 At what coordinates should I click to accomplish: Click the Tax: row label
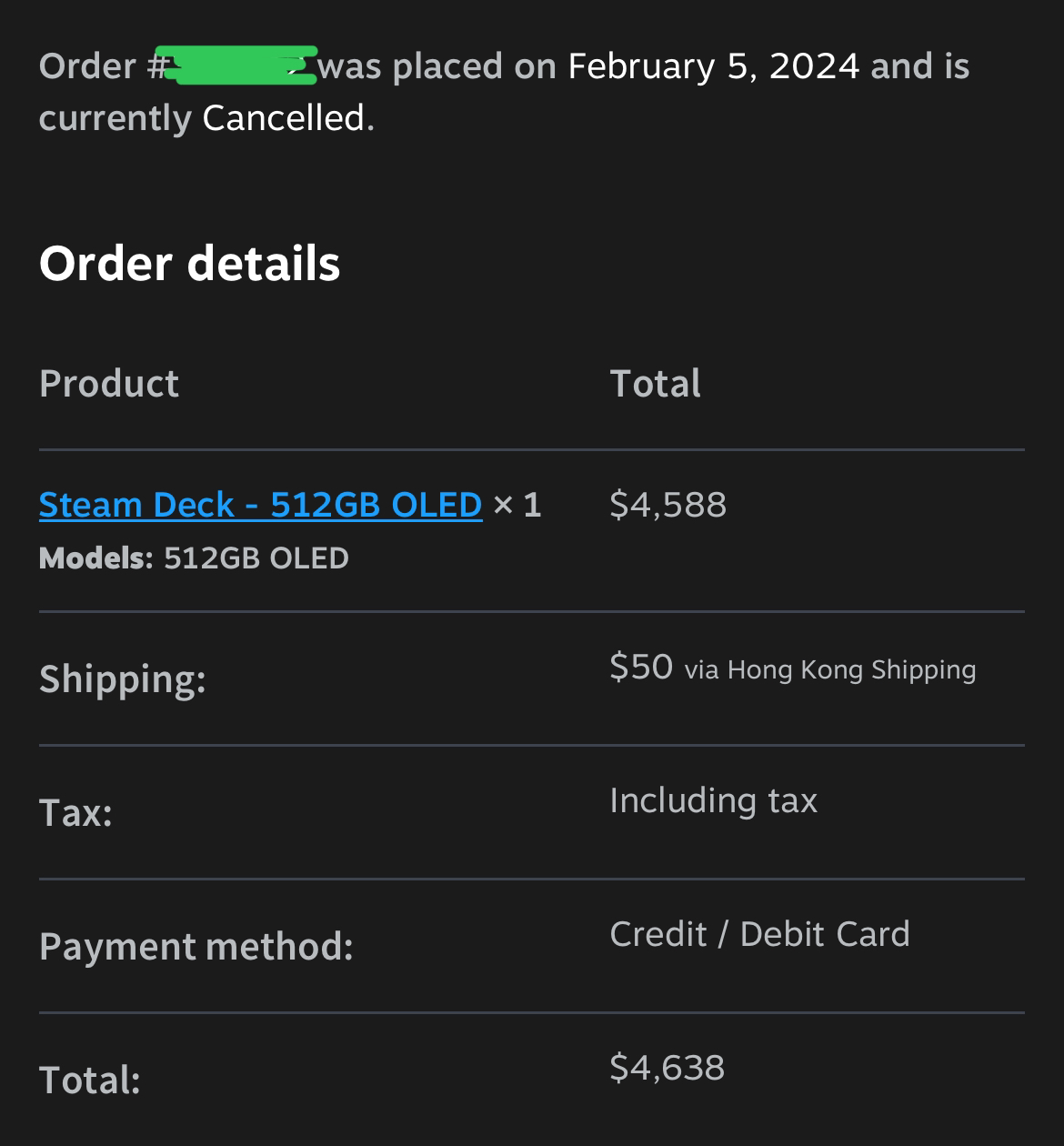click(x=75, y=812)
